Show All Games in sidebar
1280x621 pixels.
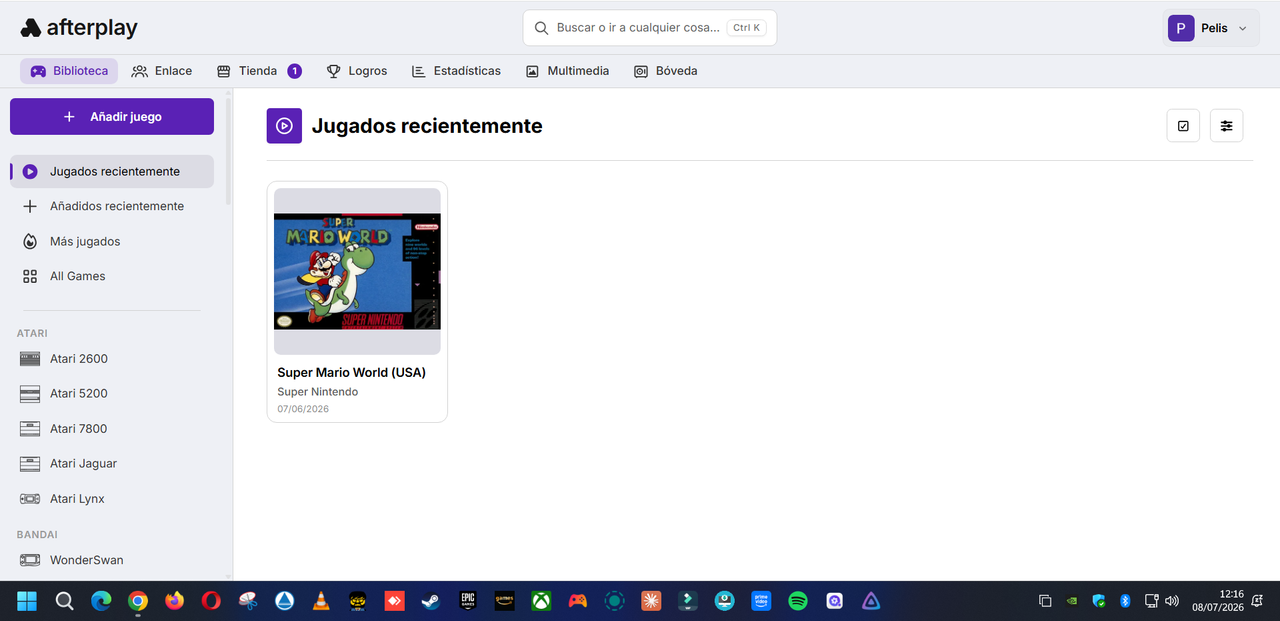coord(112,276)
